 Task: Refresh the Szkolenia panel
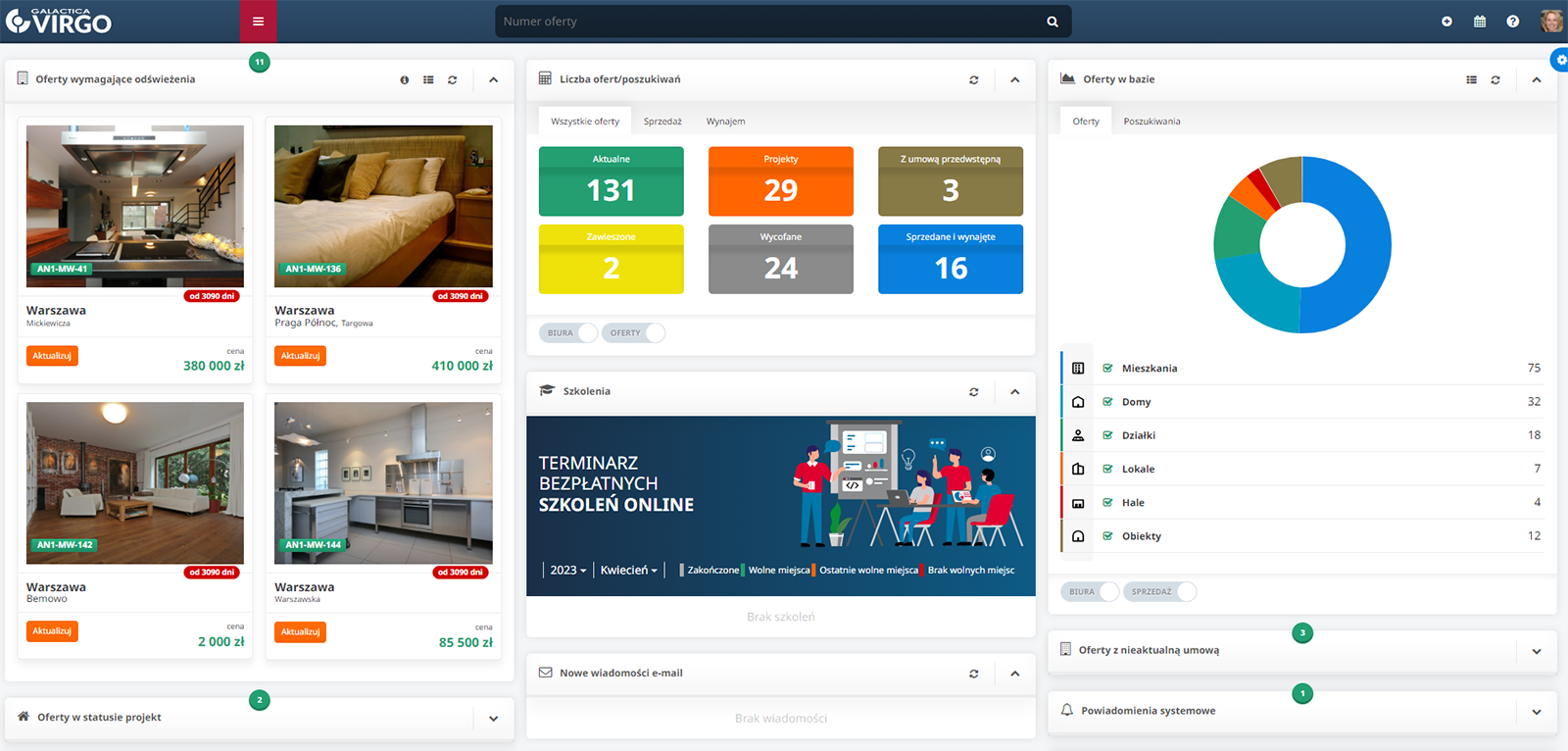(x=973, y=392)
